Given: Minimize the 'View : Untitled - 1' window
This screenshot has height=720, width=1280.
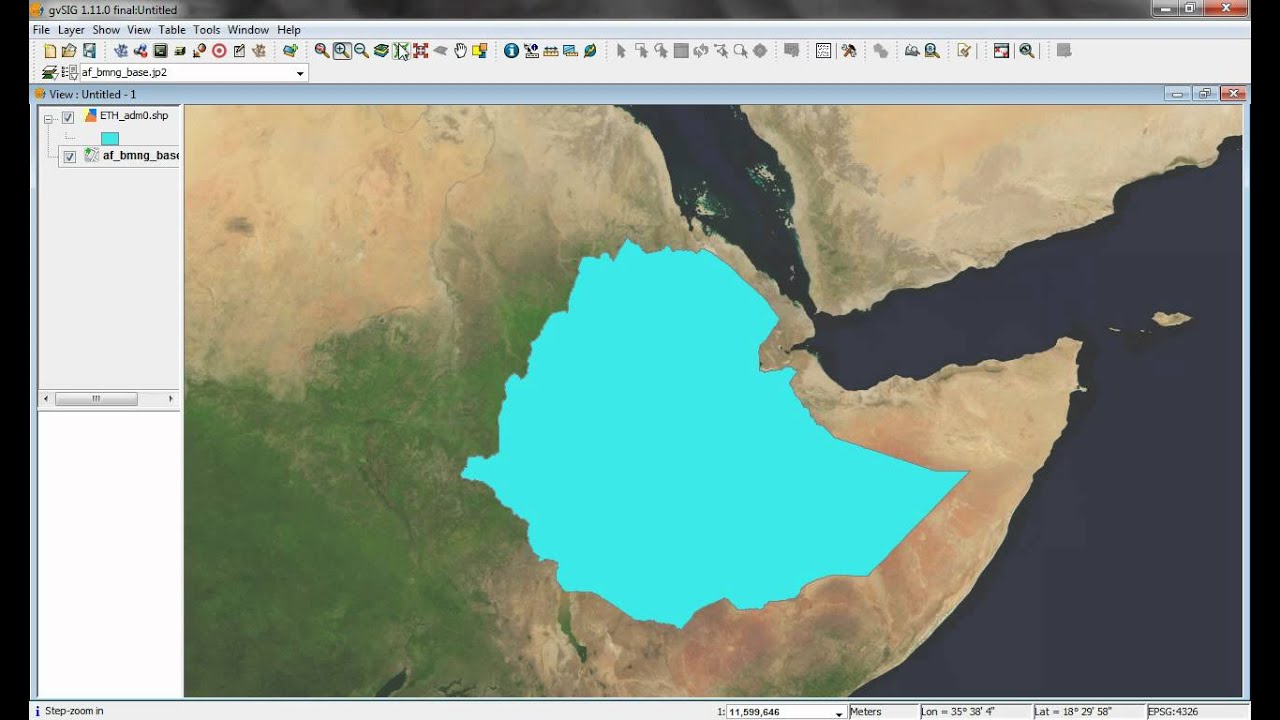Looking at the screenshot, I should [1177, 94].
